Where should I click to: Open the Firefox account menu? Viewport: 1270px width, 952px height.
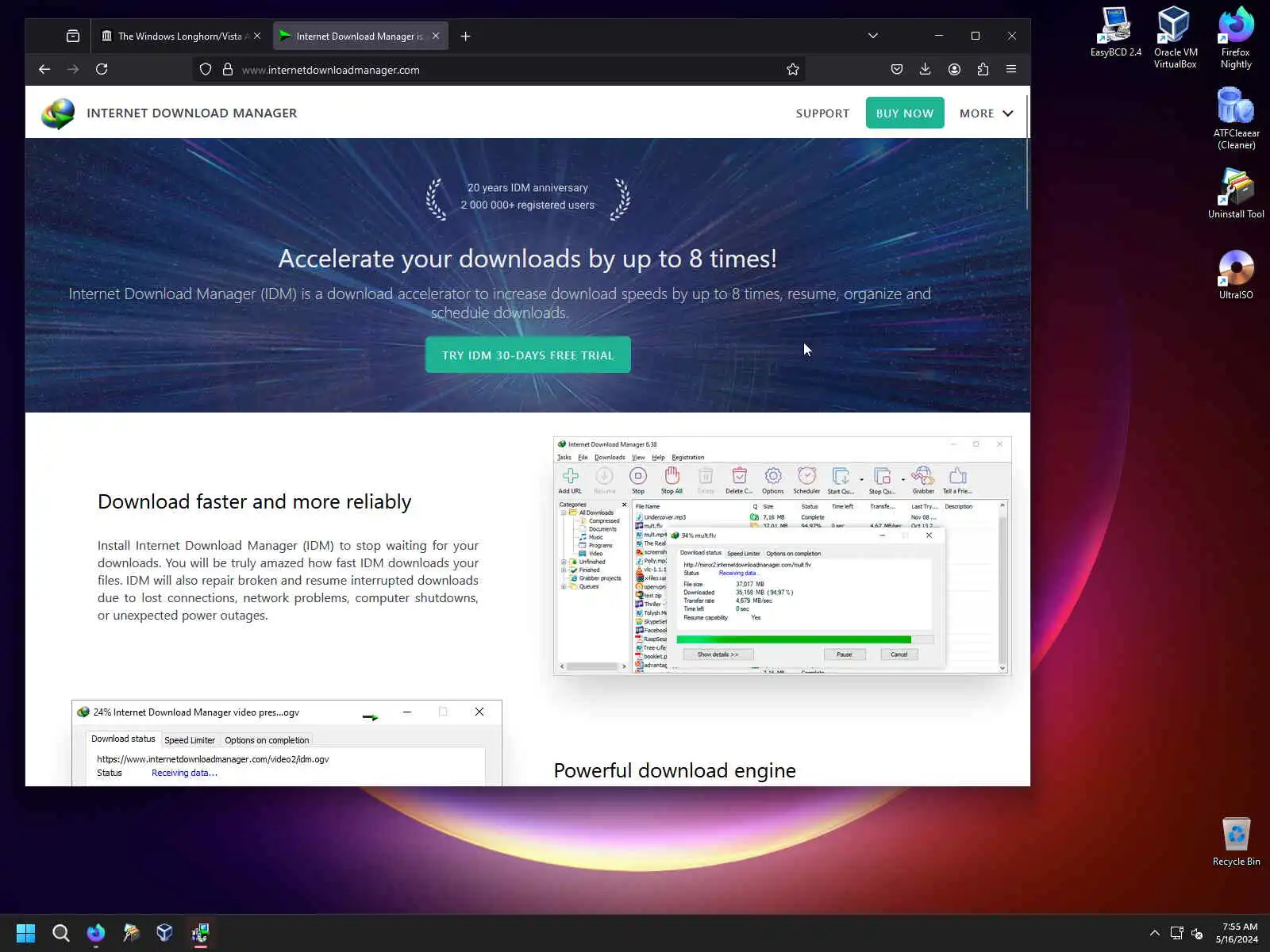click(954, 70)
